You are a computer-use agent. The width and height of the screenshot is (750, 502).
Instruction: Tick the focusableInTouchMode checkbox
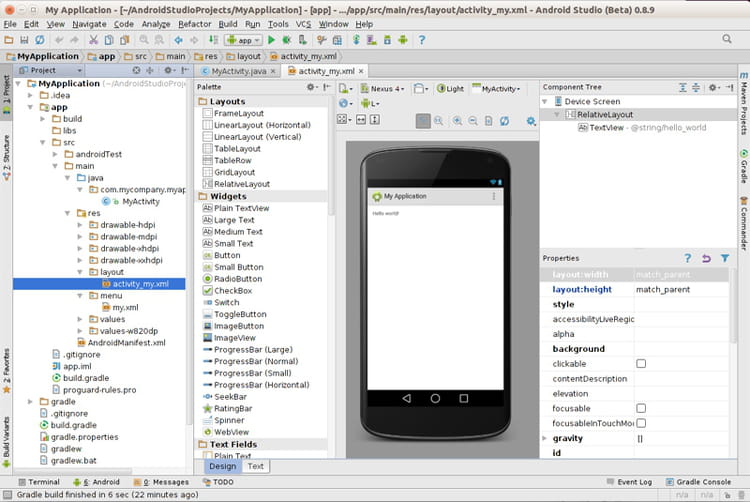coord(641,423)
